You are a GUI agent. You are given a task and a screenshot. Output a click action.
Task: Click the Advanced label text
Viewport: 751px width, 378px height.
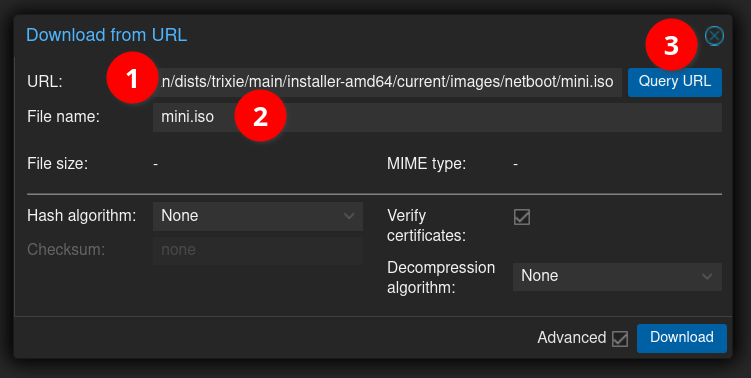(571, 337)
